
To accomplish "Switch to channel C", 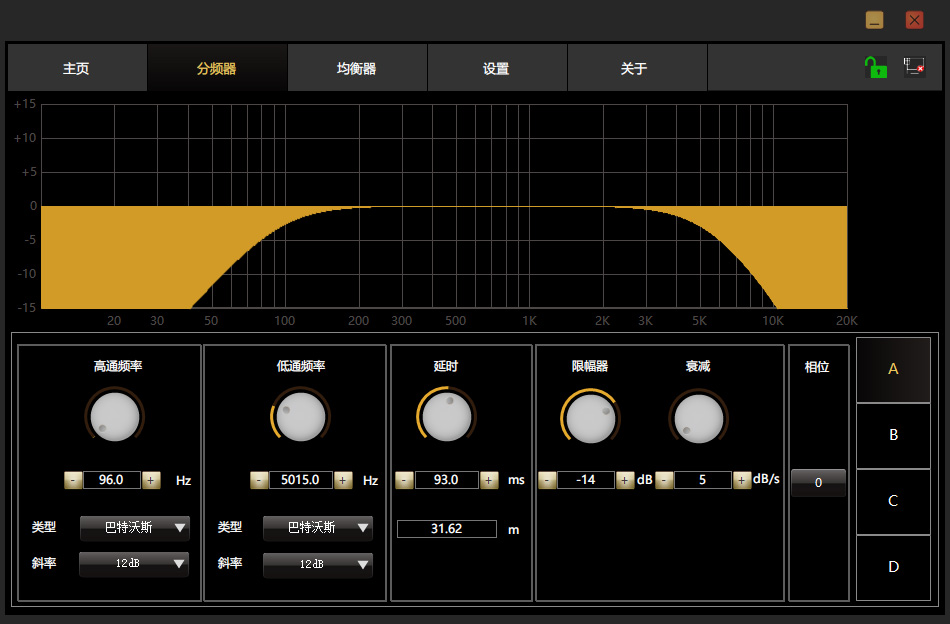I will point(893,501).
